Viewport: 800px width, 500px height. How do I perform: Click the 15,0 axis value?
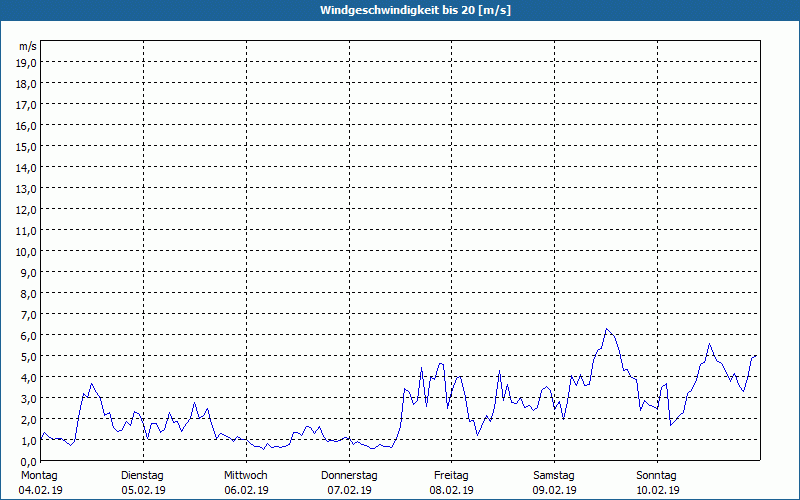(x=27, y=147)
